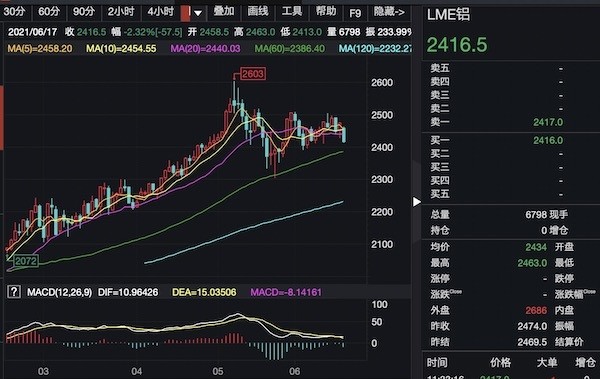Image resolution: width=600 pixels, height=379 pixels.
Task: Open the 工具 tools menu
Action: tap(292, 12)
